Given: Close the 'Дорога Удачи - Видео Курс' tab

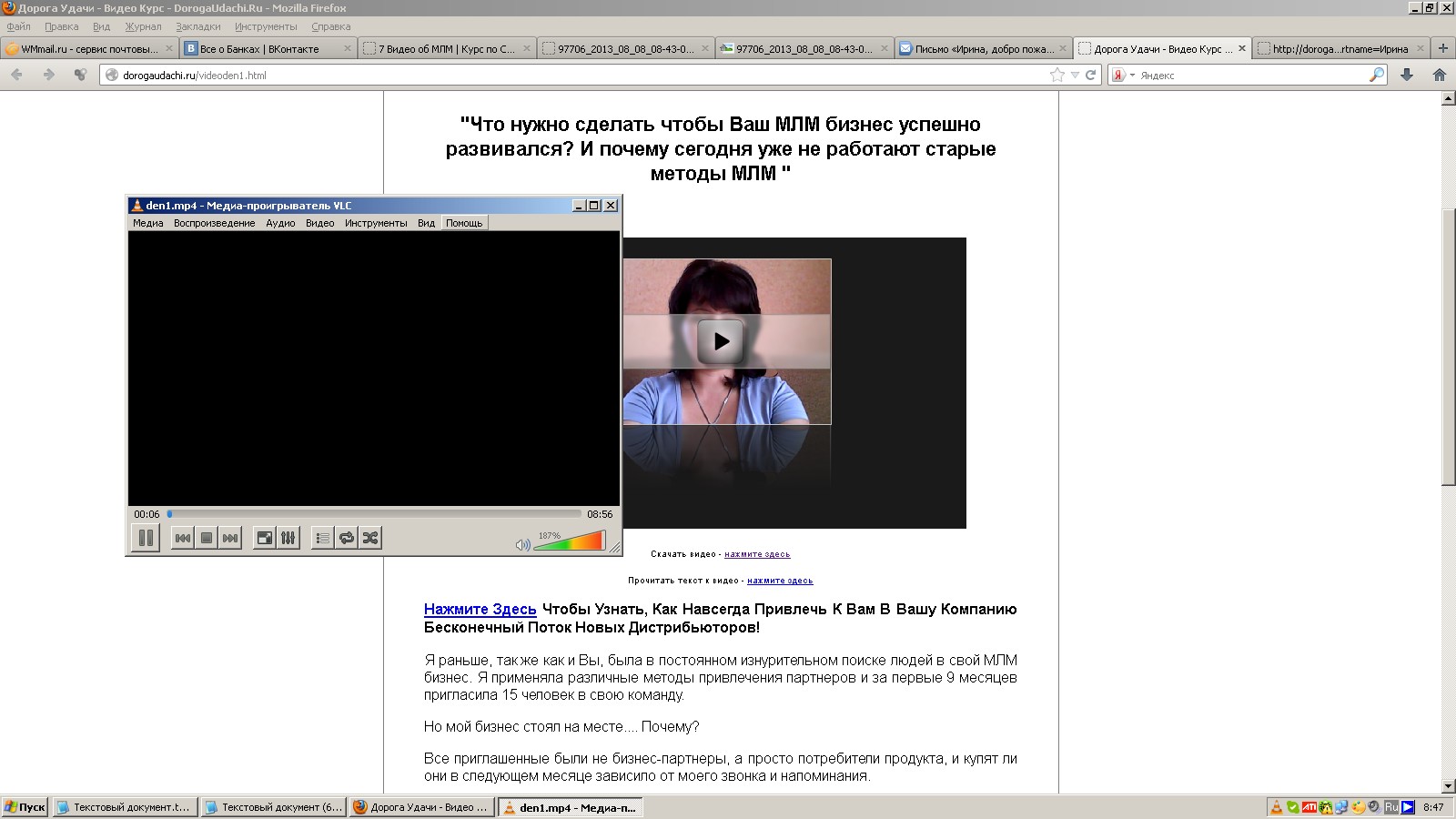Looking at the screenshot, I should tap(1241, 48).
